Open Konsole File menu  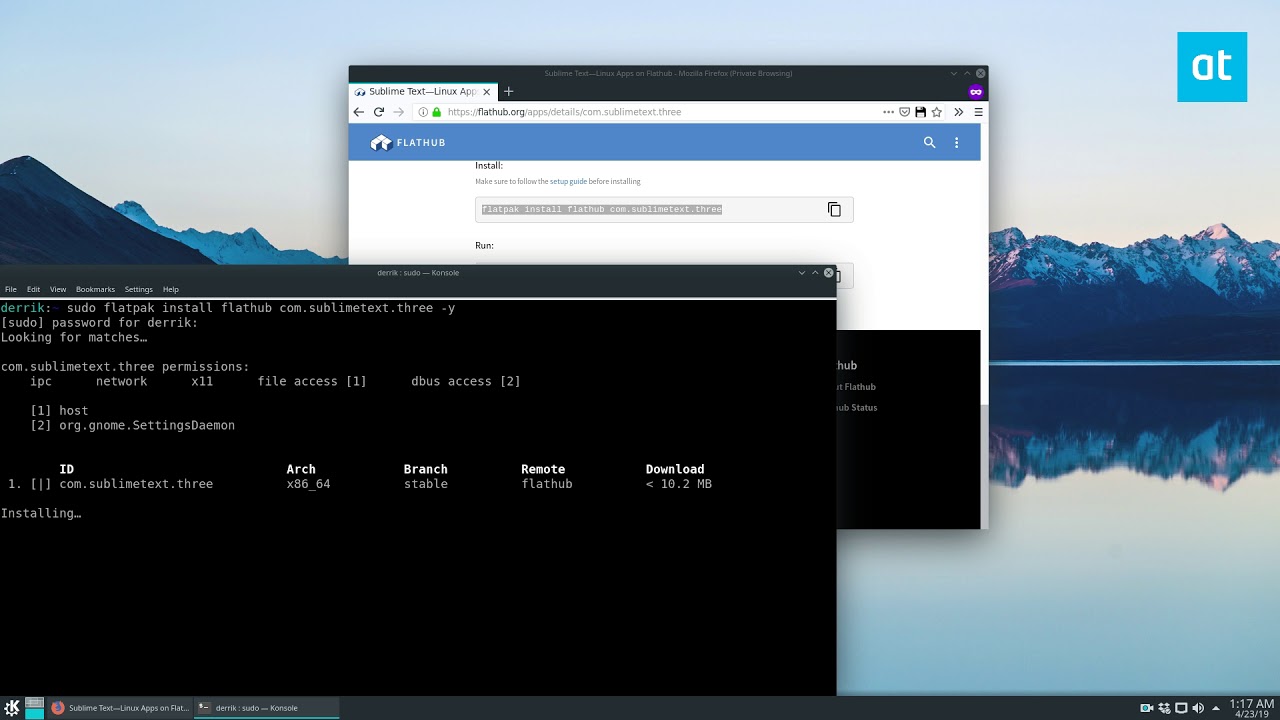tap(11, 289)
